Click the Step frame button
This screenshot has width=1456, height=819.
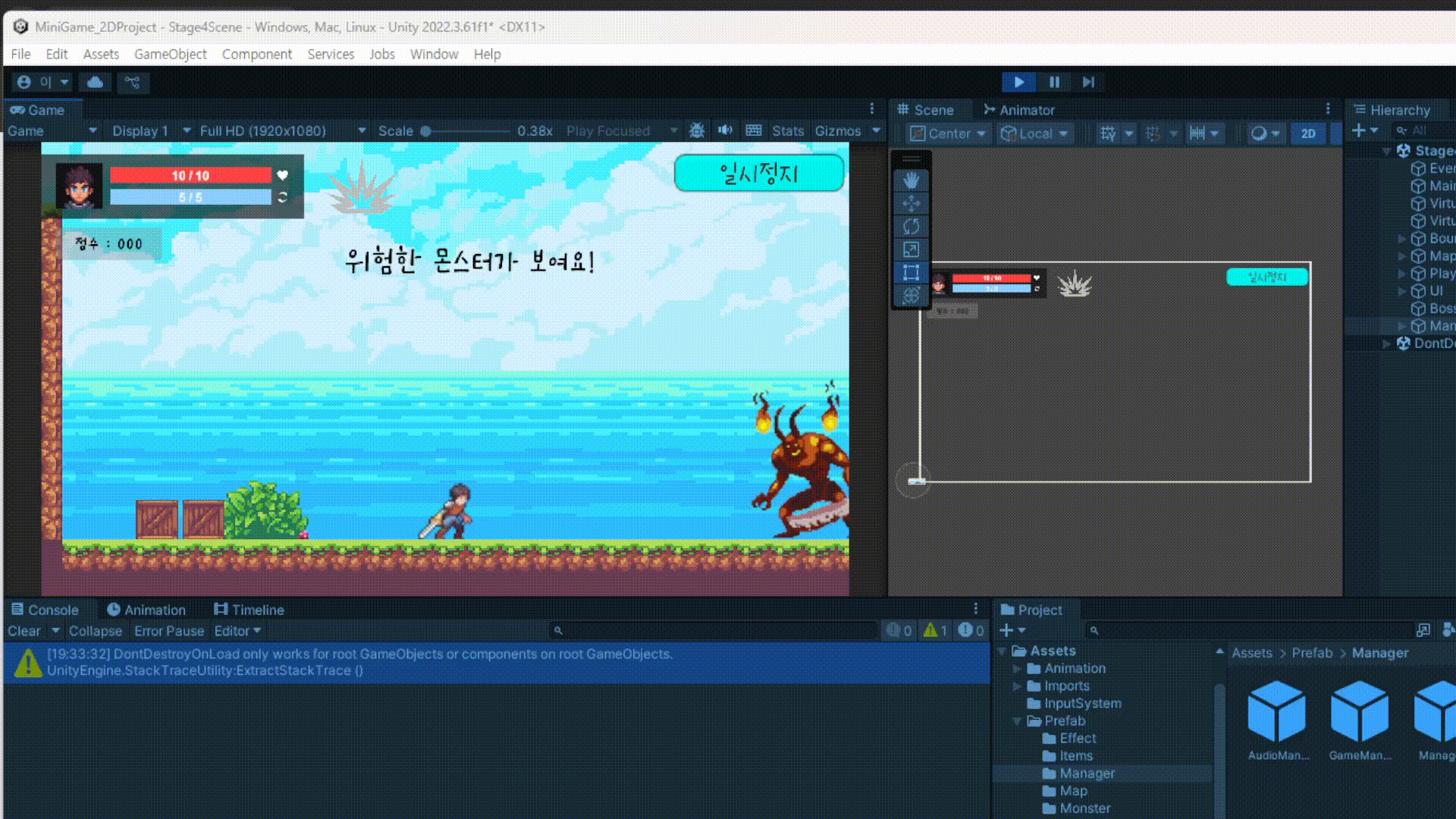[1088, 82]
